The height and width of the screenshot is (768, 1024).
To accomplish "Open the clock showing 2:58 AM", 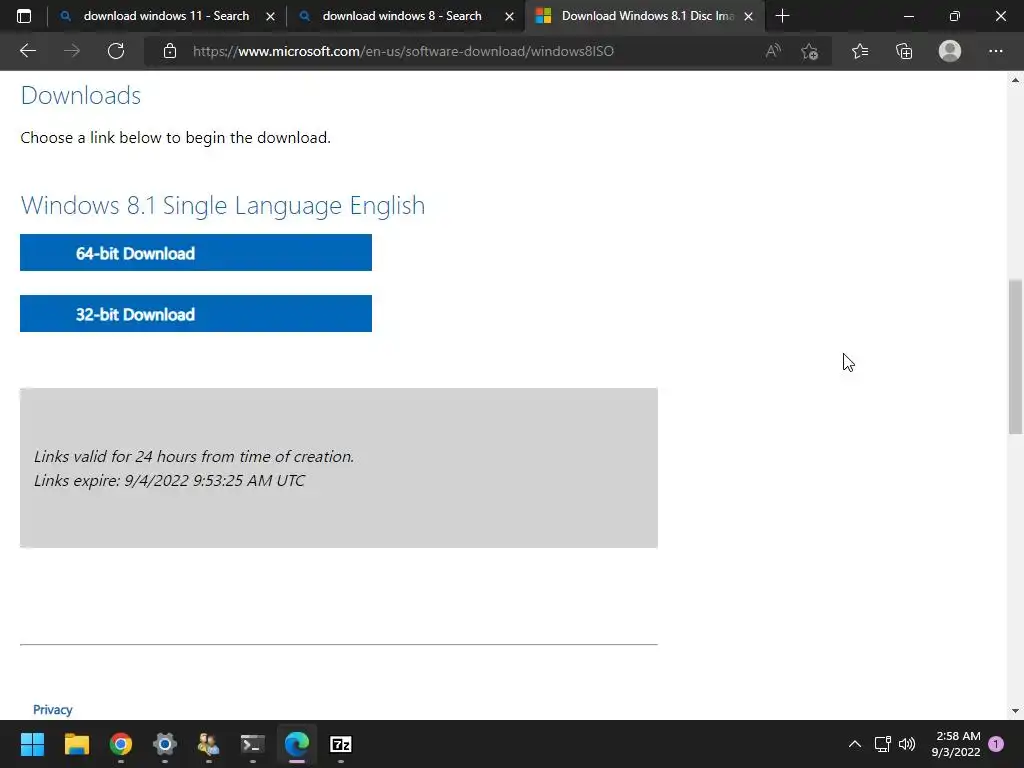I will 956,744.
